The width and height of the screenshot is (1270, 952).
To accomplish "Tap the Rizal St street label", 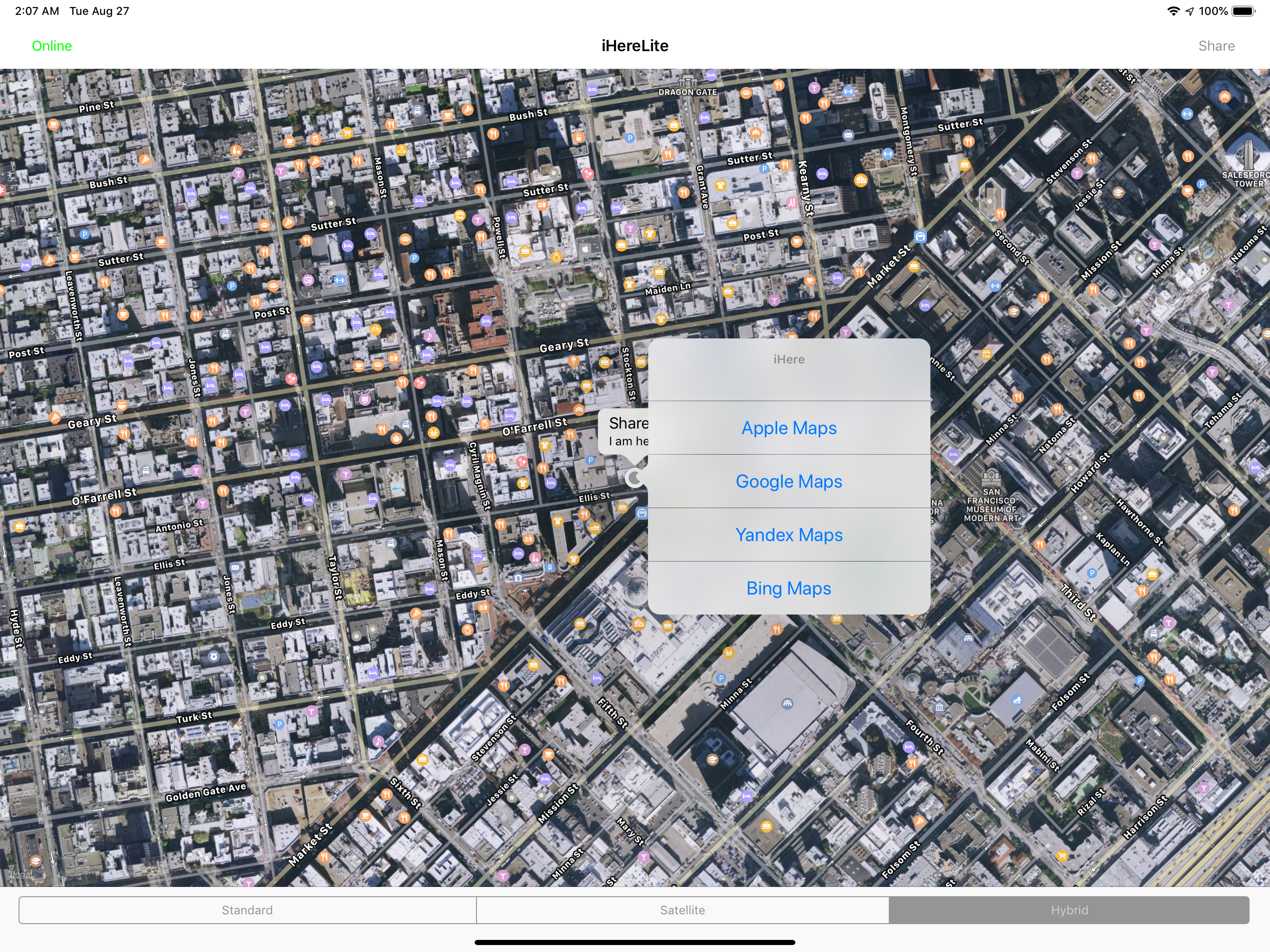I will 1091,802.
